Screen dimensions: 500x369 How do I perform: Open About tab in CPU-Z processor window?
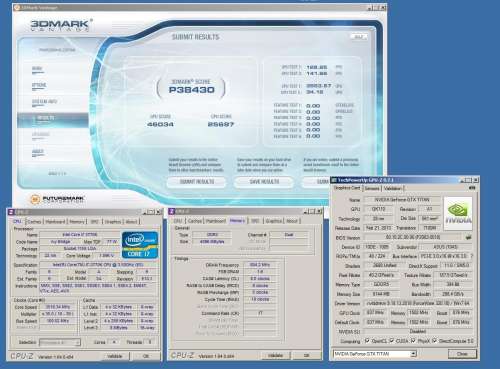pyautogui.click(x=131, y=222)
